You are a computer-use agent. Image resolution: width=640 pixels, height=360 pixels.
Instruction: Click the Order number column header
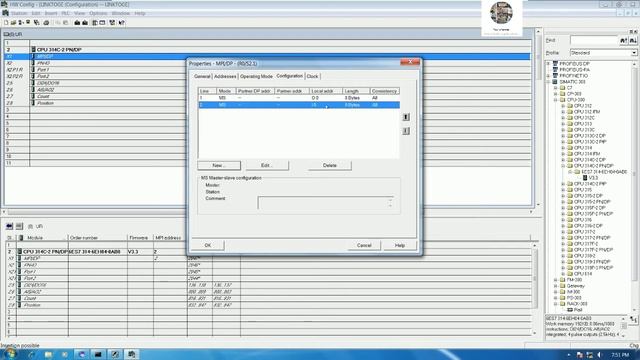coord(98,238)
